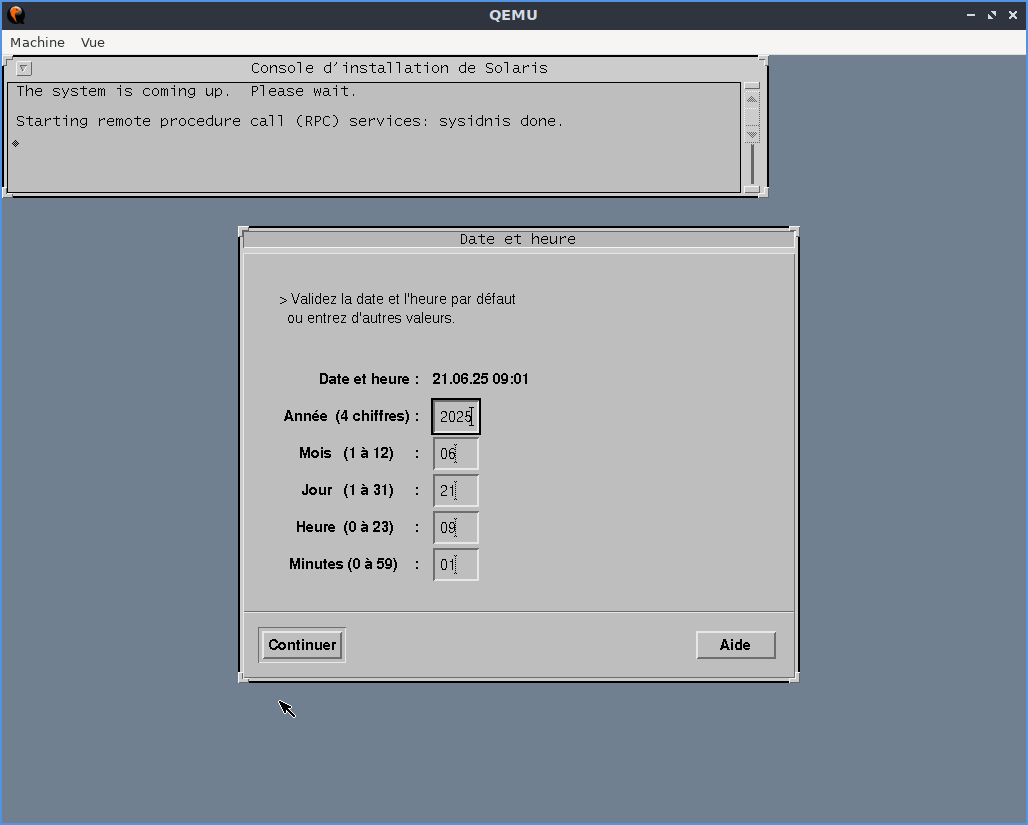This screenshot has width=1028, height=825.
Task: Click the QEMU logo icon in title bar
Action: [x=16, y=14]
